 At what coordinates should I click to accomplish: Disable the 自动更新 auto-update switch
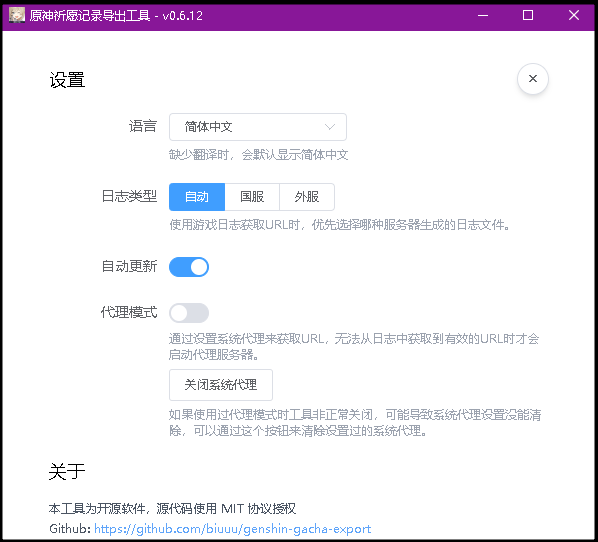pos(189,267)
